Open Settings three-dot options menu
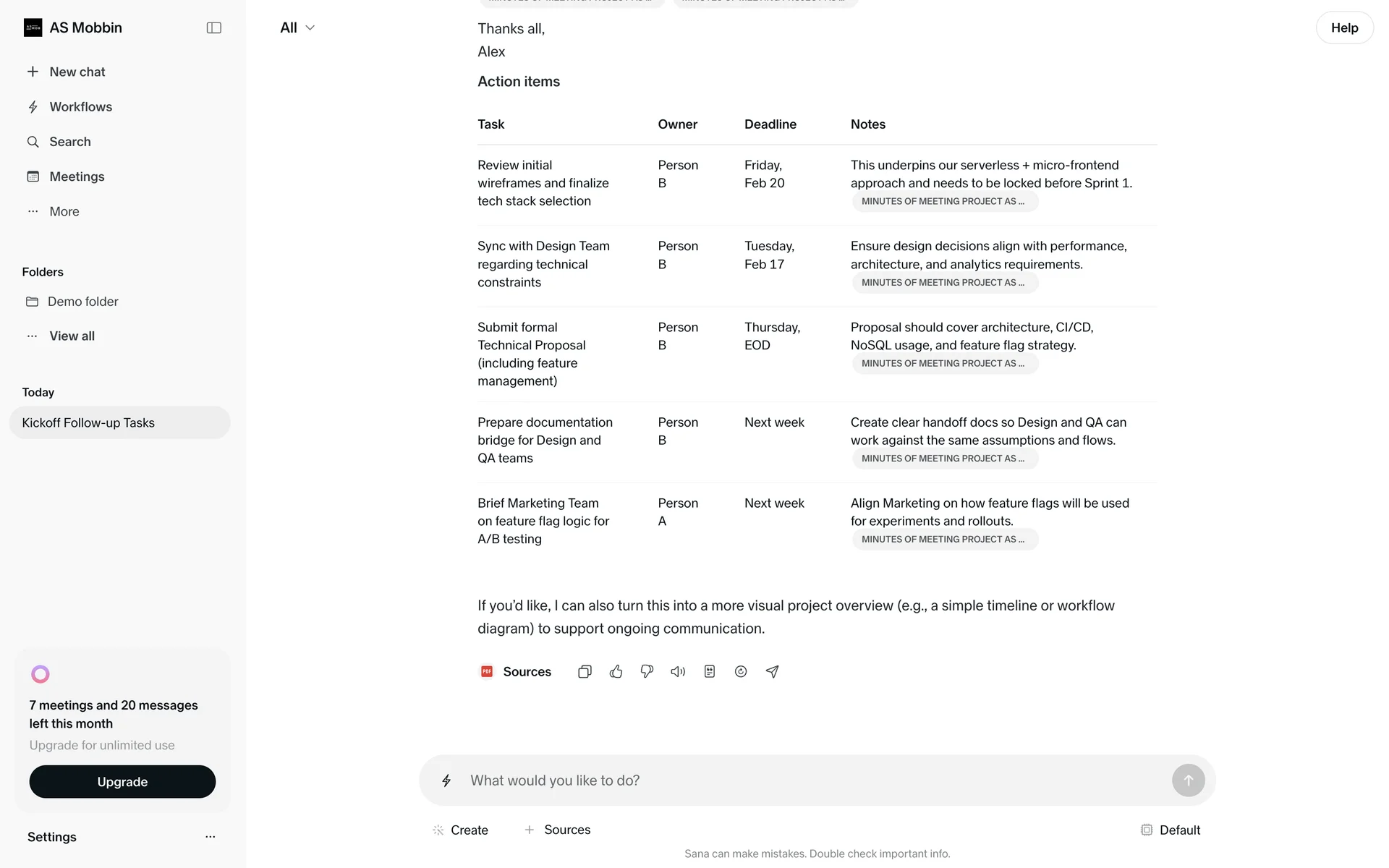Viewport: 1389px width, 868px height. click(210, 837)
